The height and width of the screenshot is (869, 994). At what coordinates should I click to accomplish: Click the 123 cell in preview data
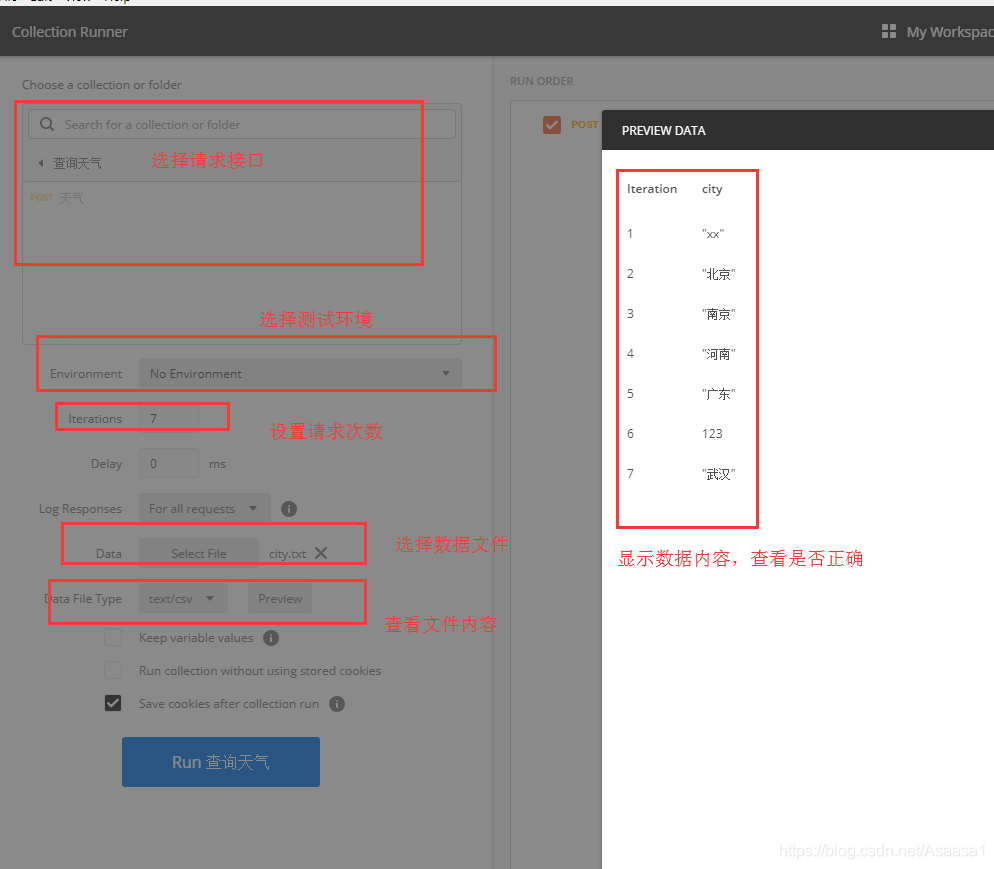(712, 434)
